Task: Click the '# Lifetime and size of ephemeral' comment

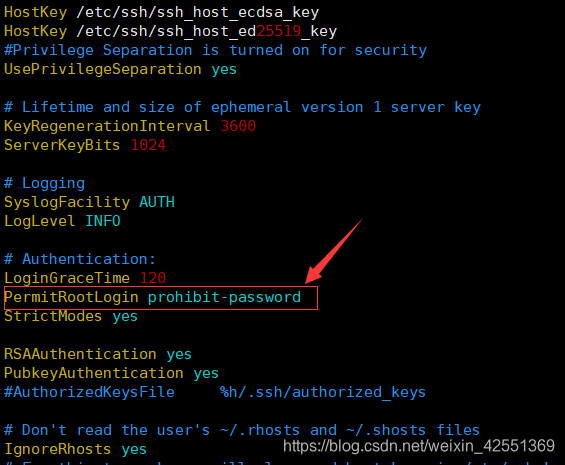Action: tap(242, 107)
